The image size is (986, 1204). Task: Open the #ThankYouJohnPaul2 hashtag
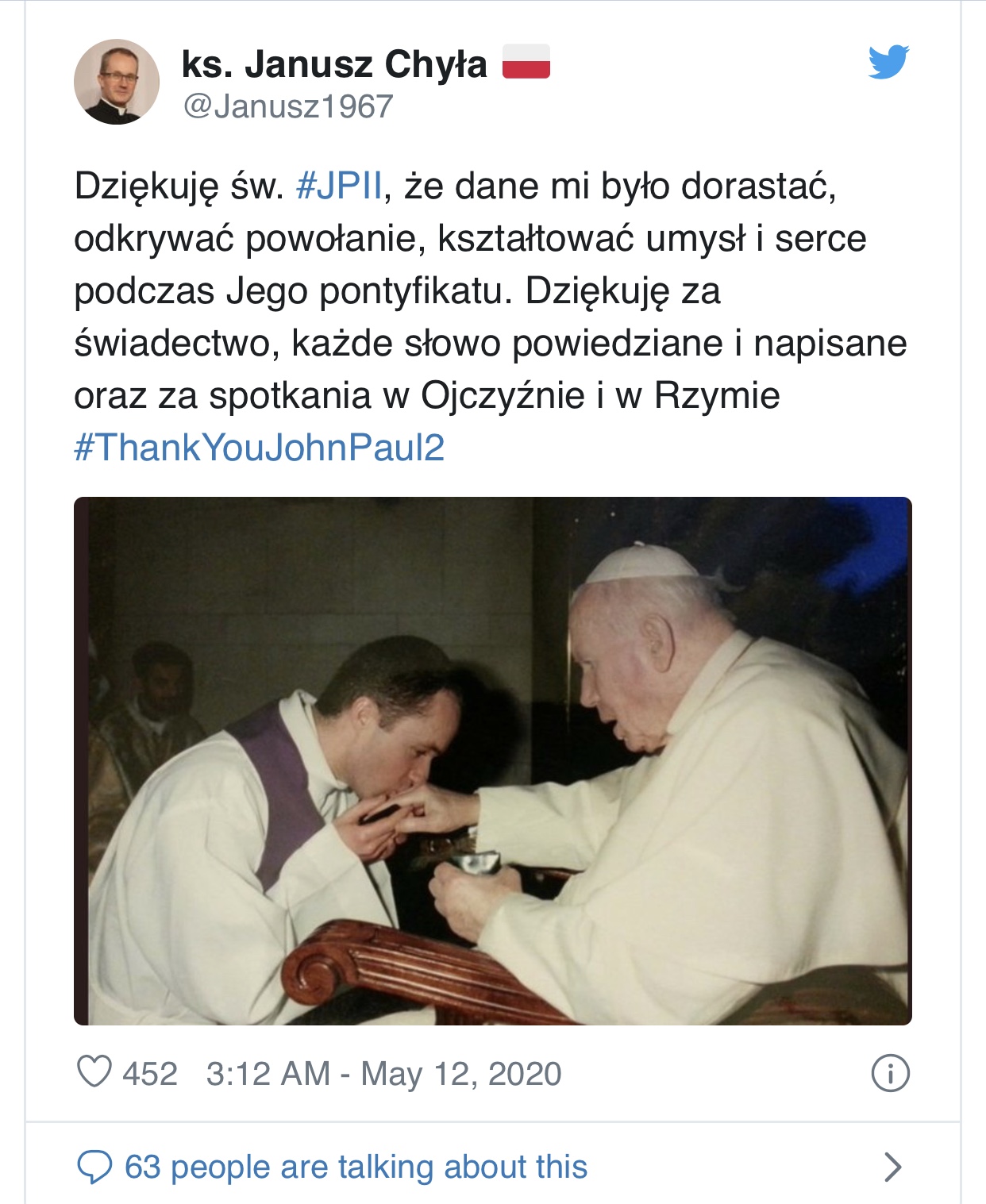259,448
